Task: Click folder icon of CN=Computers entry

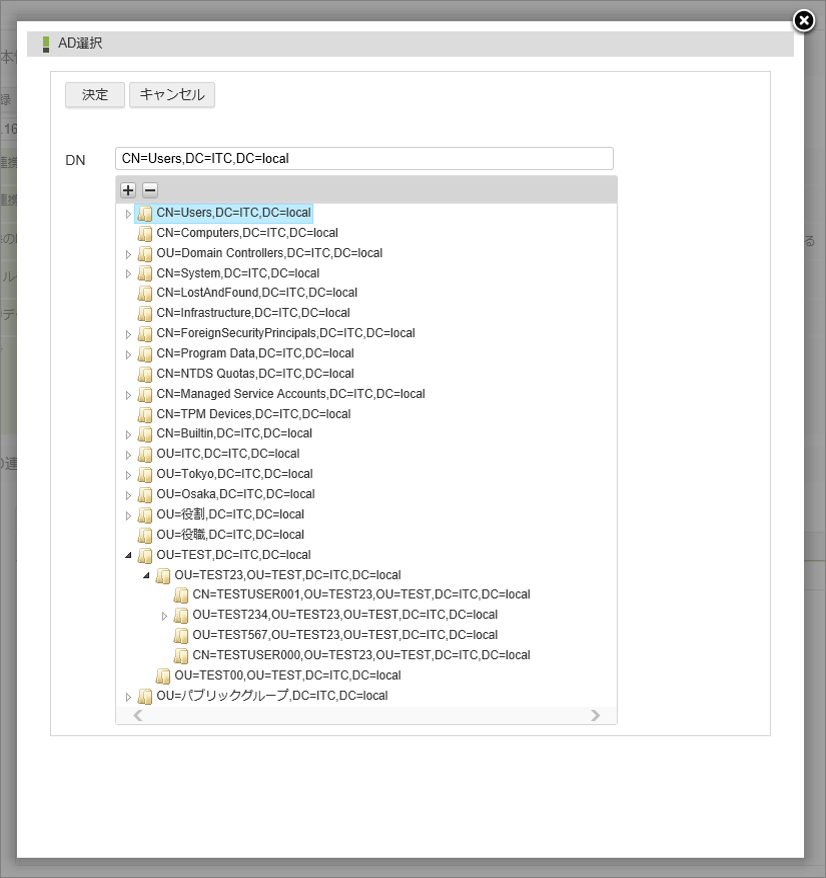Action: pos(145,233)
